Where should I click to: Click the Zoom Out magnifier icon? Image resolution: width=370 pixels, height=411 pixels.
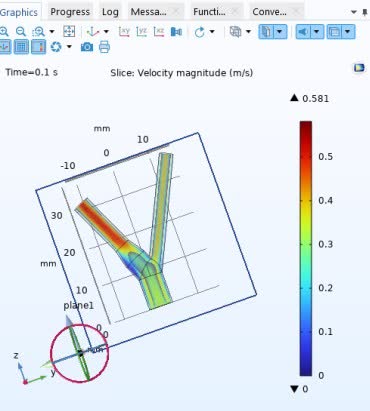(x=21, y=32)
